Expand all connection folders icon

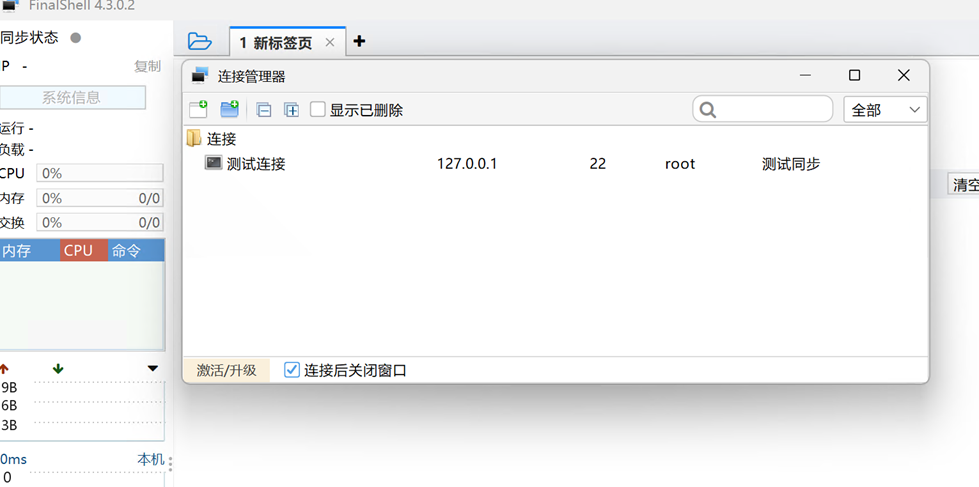(x=291, y=110)
